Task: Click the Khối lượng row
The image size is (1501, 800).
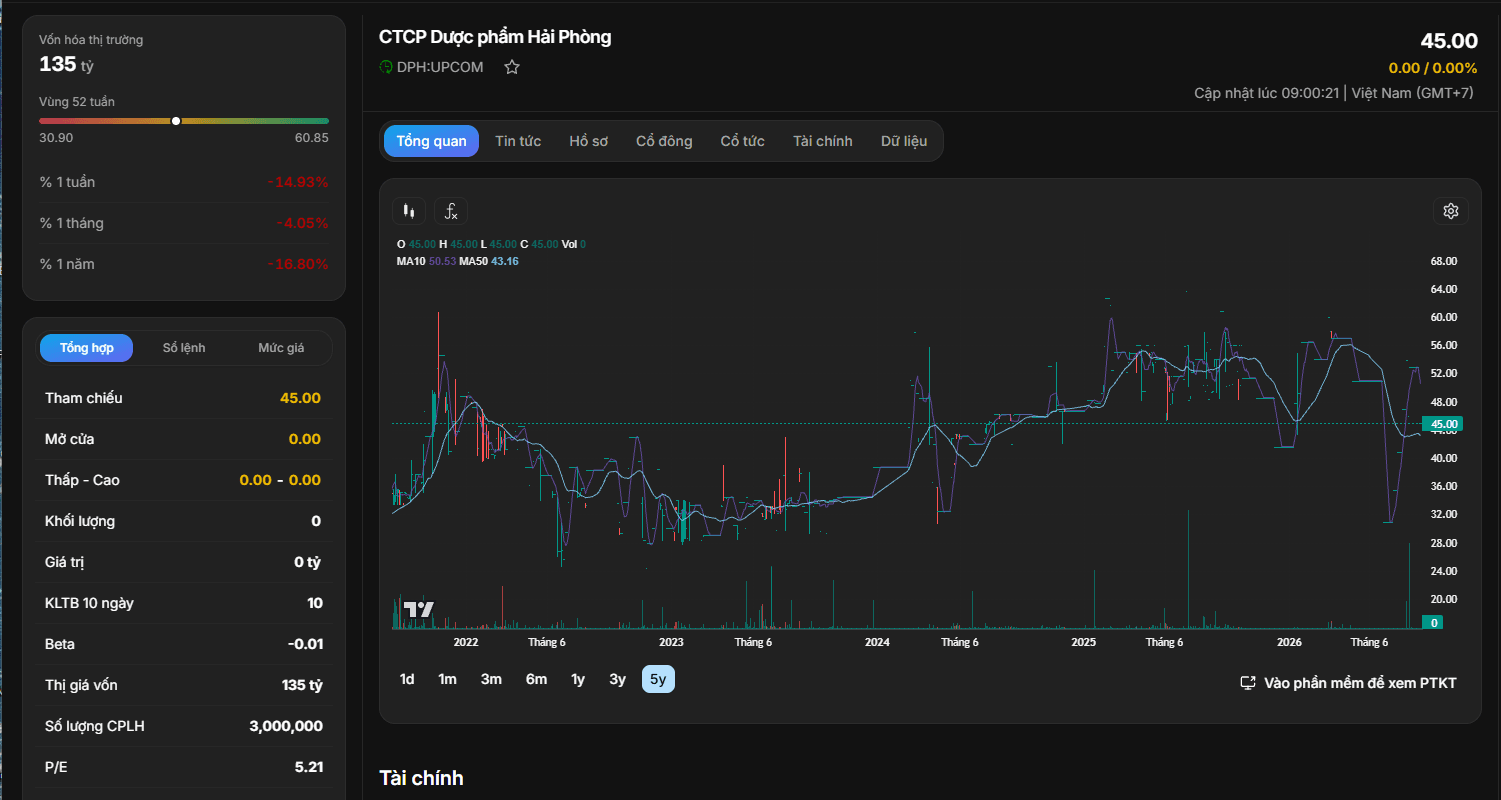Action: point(183,521)
